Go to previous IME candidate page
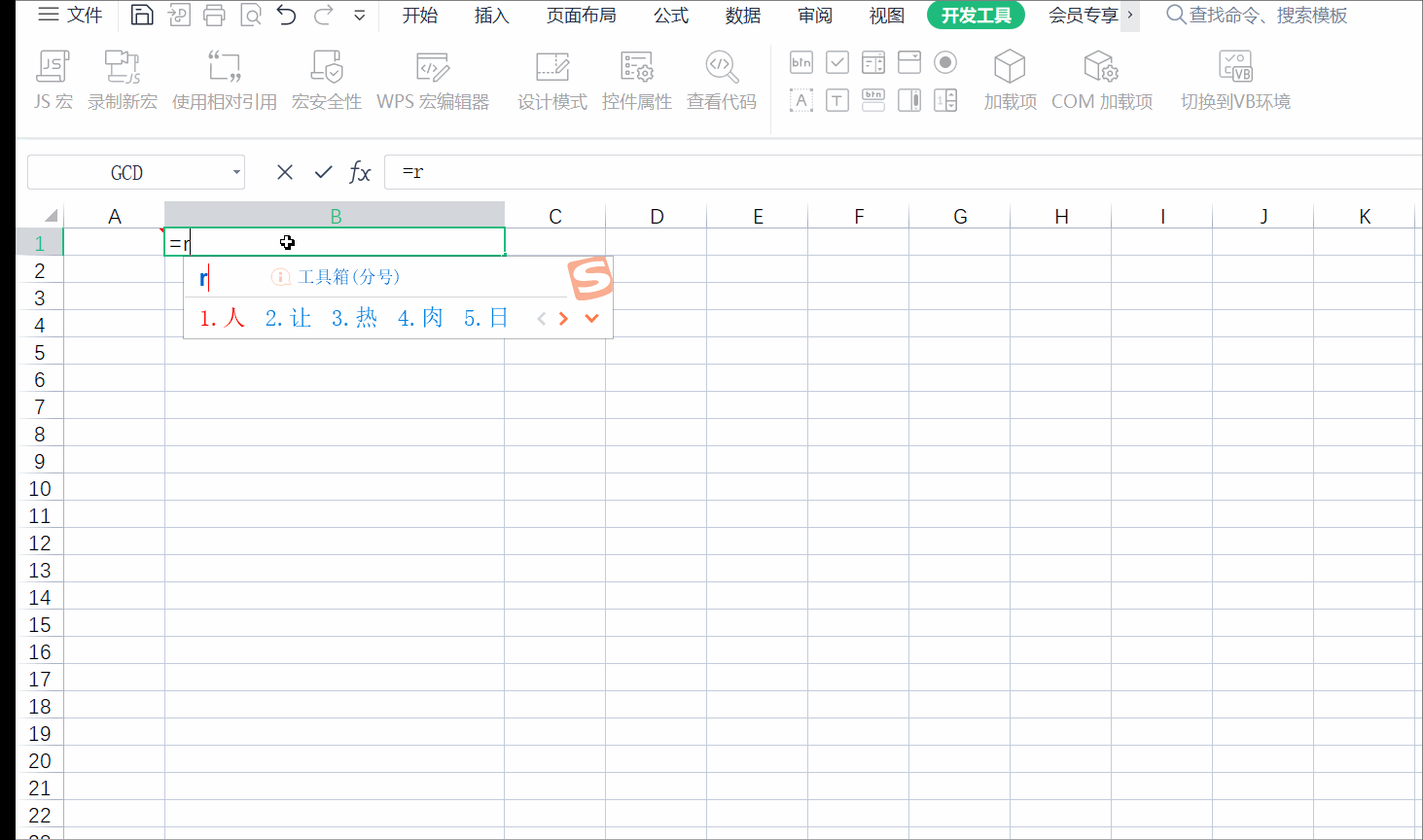This screenshot has height=840, width=1423. (542, 319)
